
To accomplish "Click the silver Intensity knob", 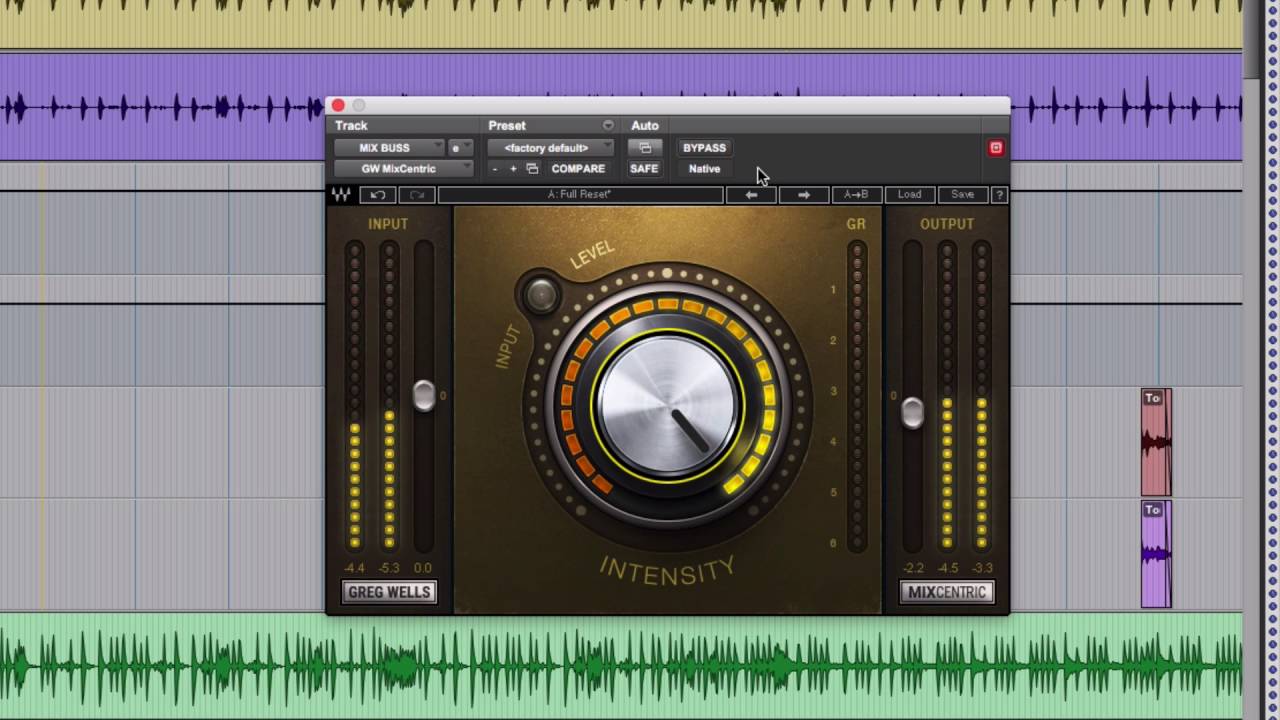I will tap(667, 403).
